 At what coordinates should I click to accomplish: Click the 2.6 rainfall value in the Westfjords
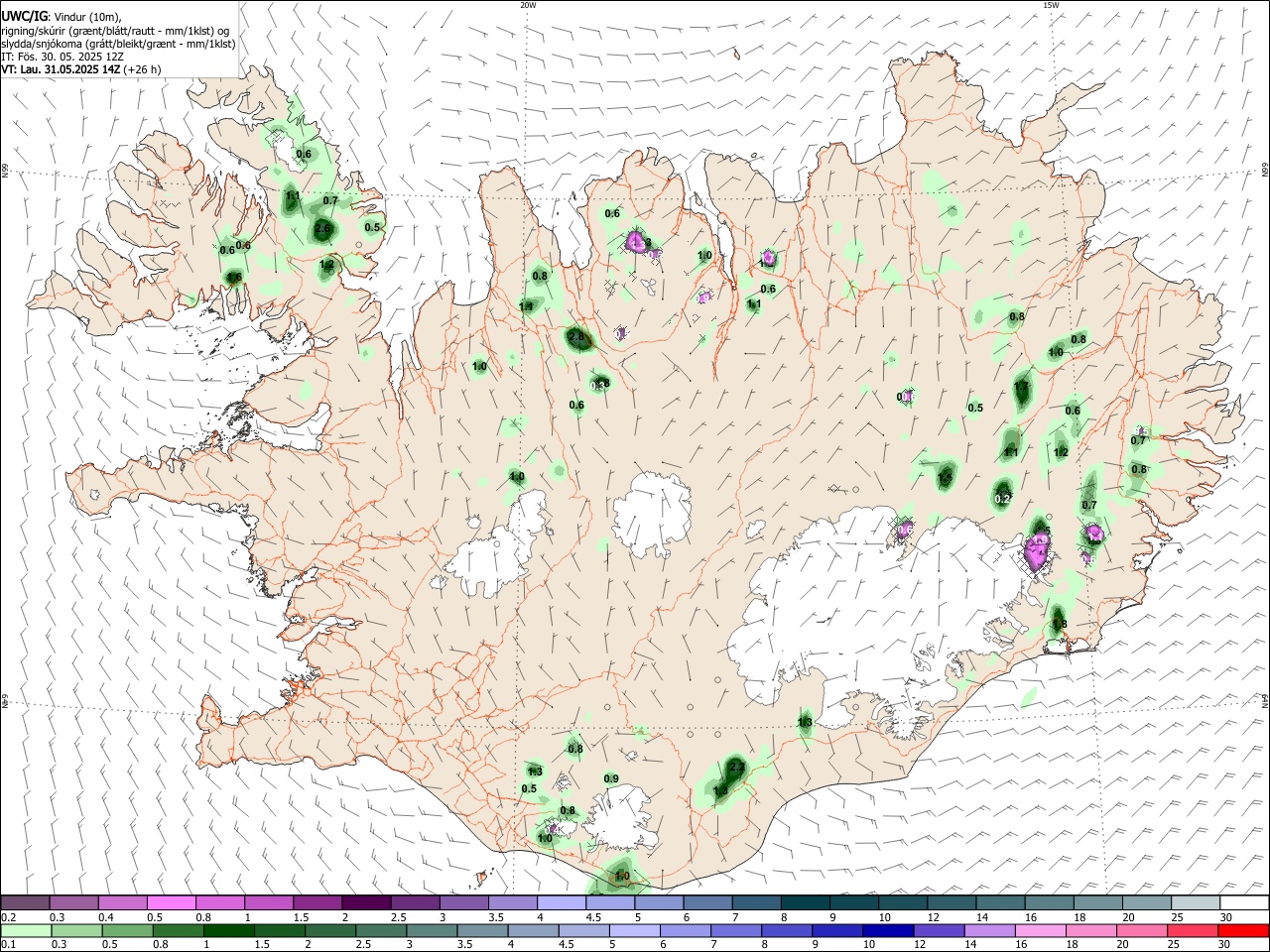(322, 229)
